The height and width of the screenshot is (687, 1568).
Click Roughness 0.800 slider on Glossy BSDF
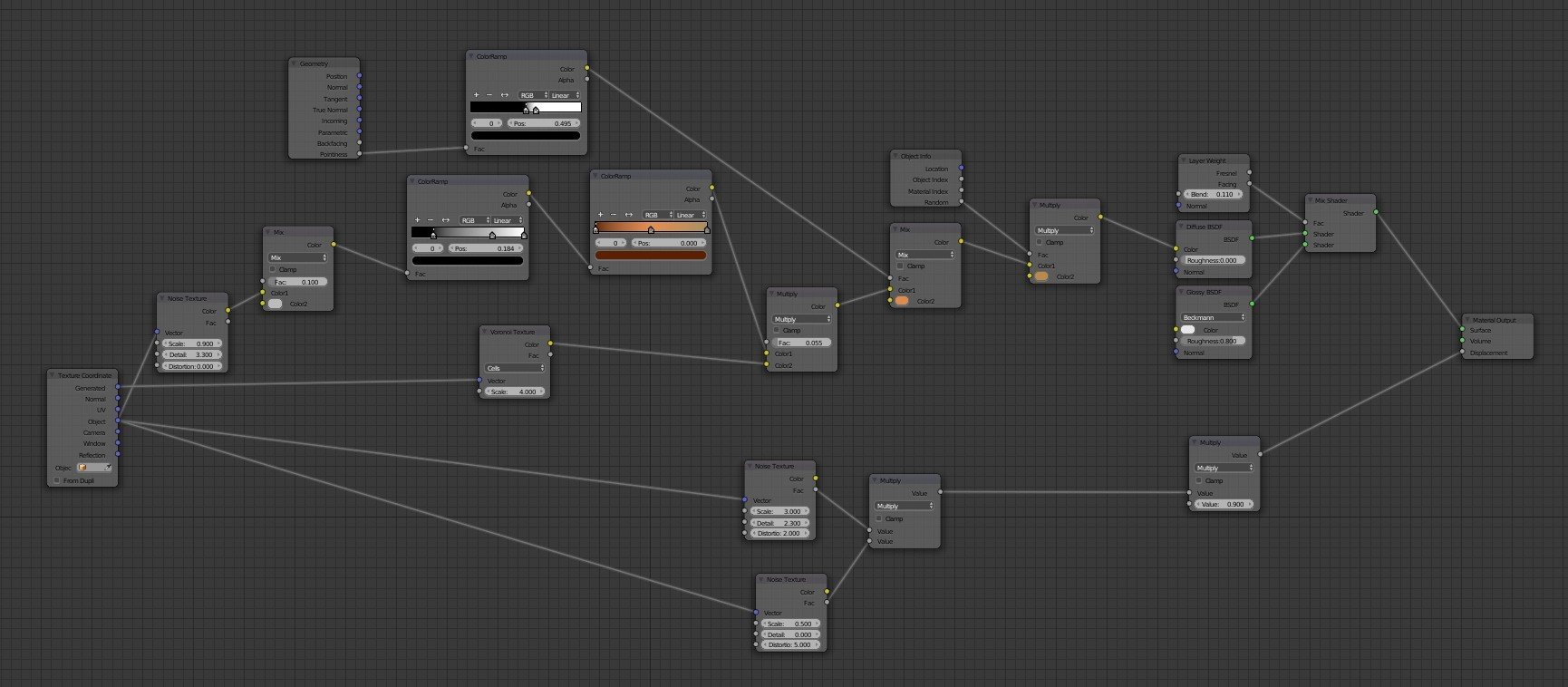1214,341
